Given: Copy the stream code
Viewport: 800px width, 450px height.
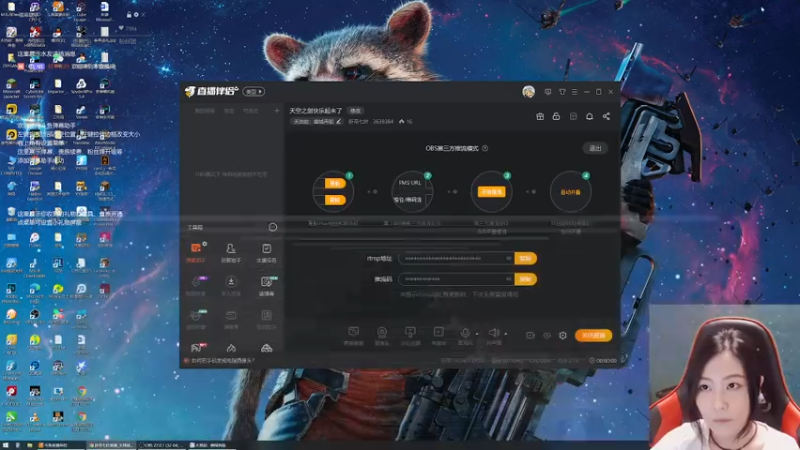Looking at the screenshot, I should pyautogui.click(x=526, y=279).
